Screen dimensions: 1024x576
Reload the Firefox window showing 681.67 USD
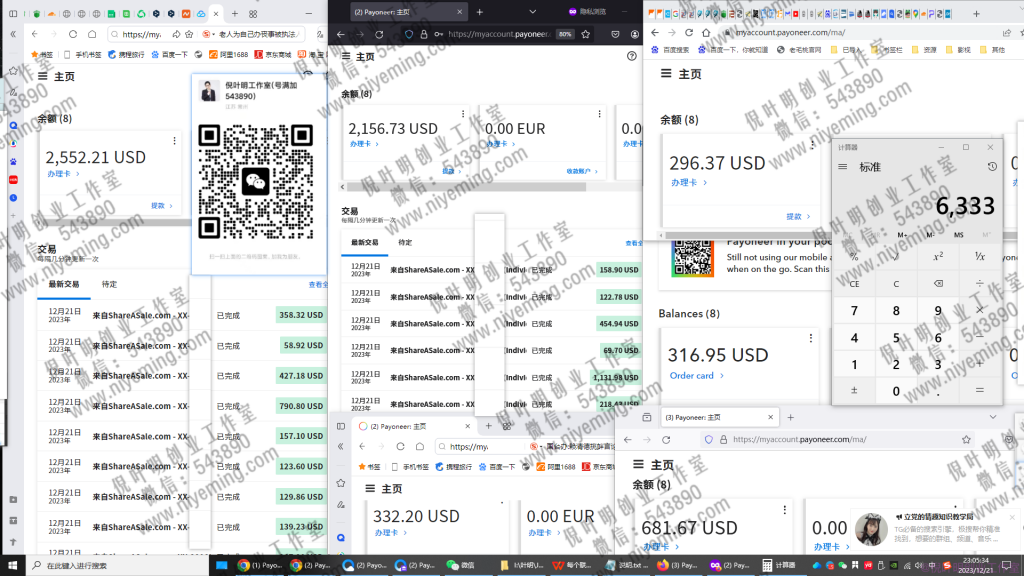(x=666, y=440)
